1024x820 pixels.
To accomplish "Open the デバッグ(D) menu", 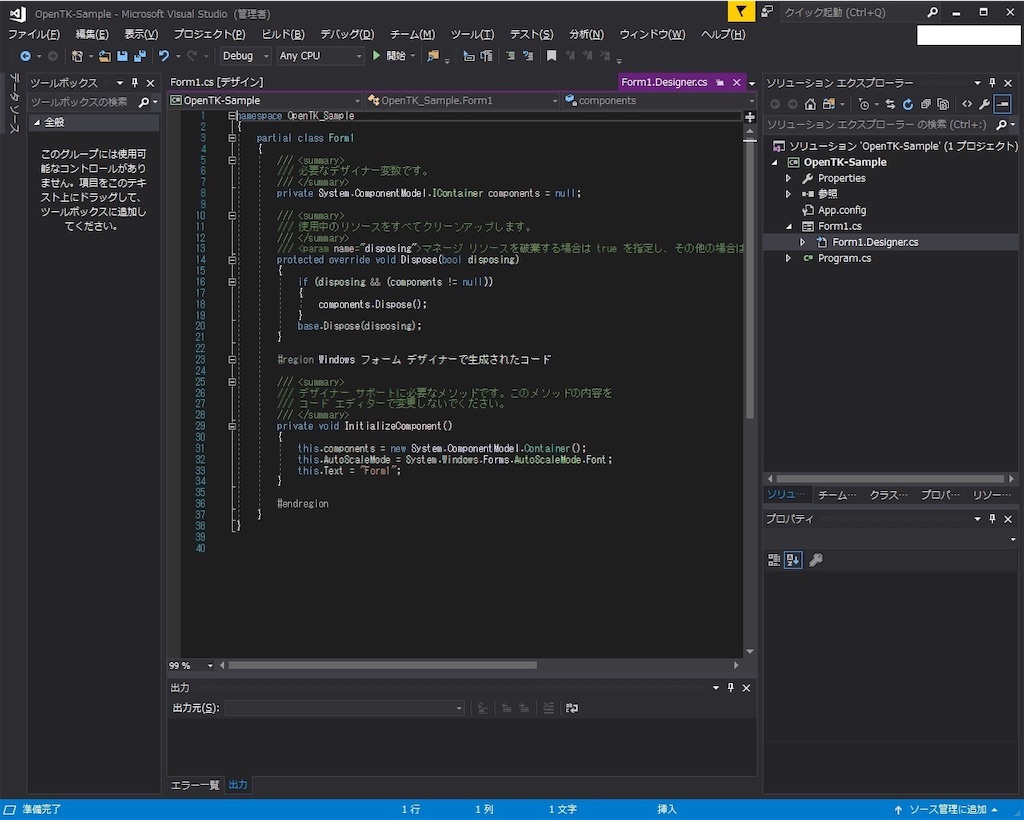I will (347, 35).
